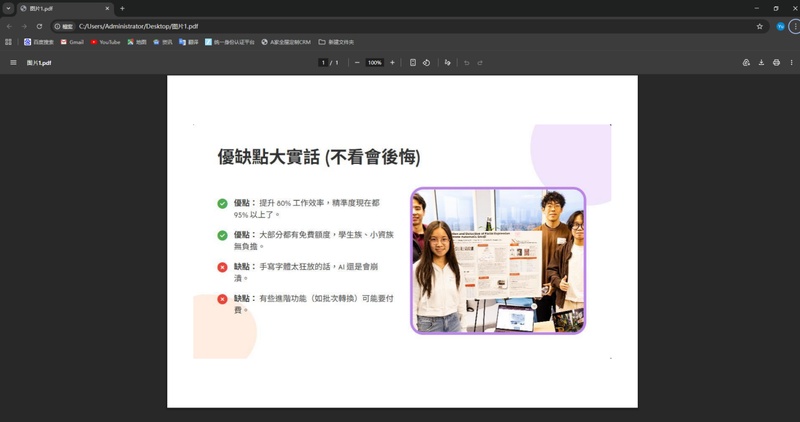
Task: Close the 图片1.pdf tab
Action: click(107, 9)
